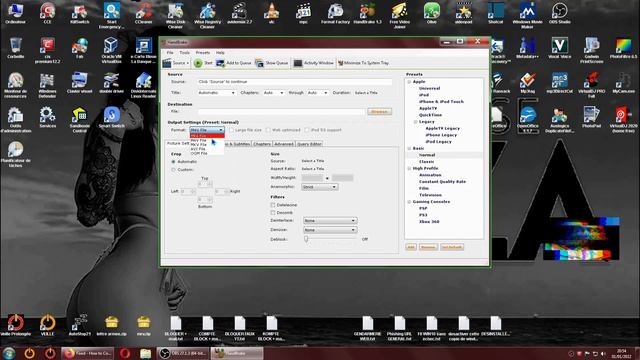This screenshot has height=360, width=640.
Task: Enable the Web optimized checkbox
Action: click(268, 130)
